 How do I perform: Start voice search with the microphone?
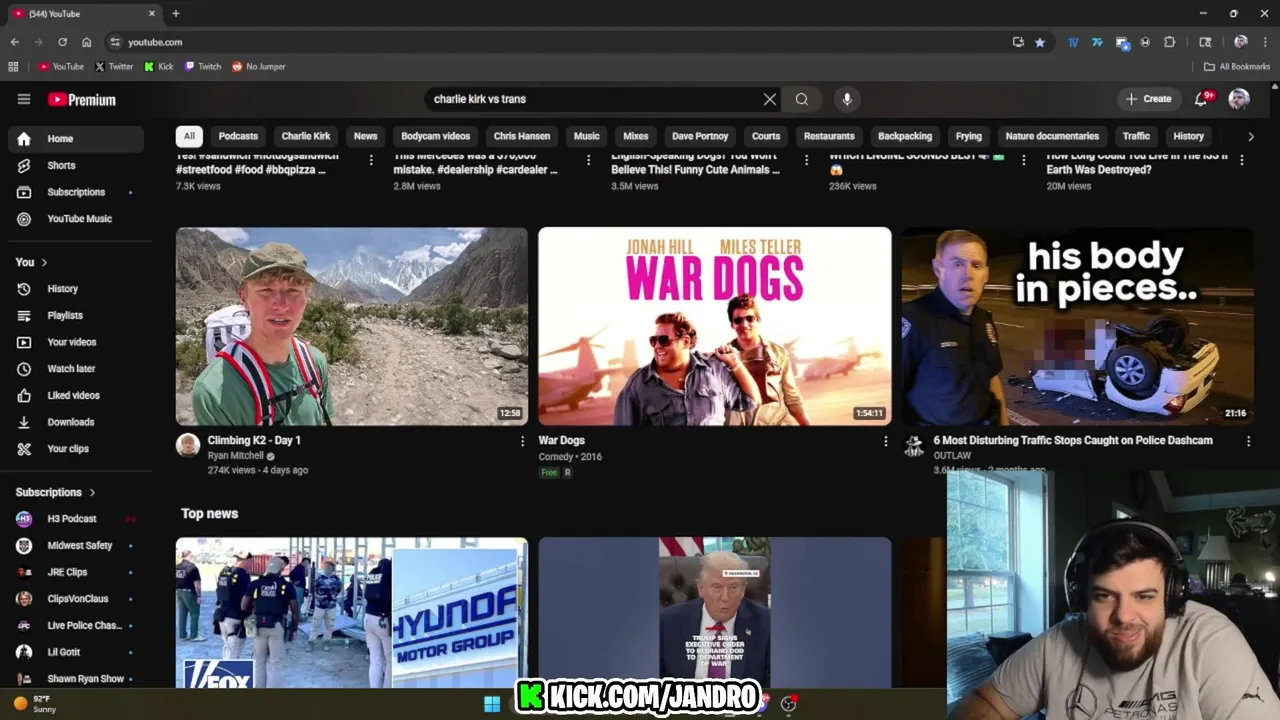pos(847,99)
